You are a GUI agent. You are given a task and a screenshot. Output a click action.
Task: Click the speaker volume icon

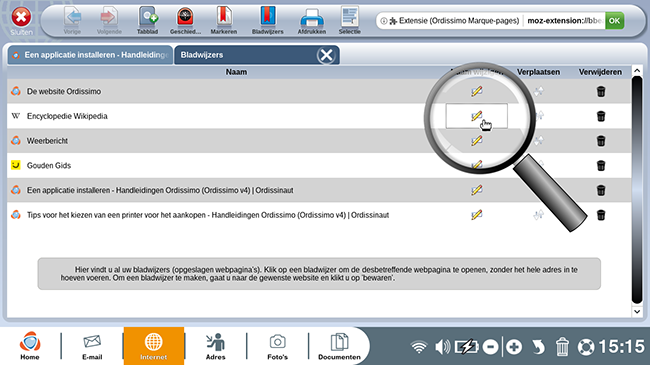pos(442,347)
